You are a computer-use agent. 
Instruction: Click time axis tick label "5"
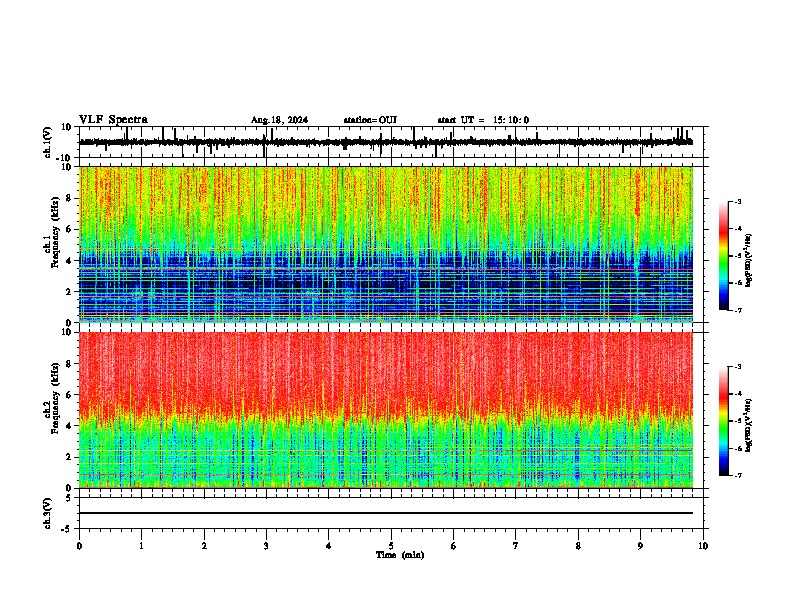point(391,546)
